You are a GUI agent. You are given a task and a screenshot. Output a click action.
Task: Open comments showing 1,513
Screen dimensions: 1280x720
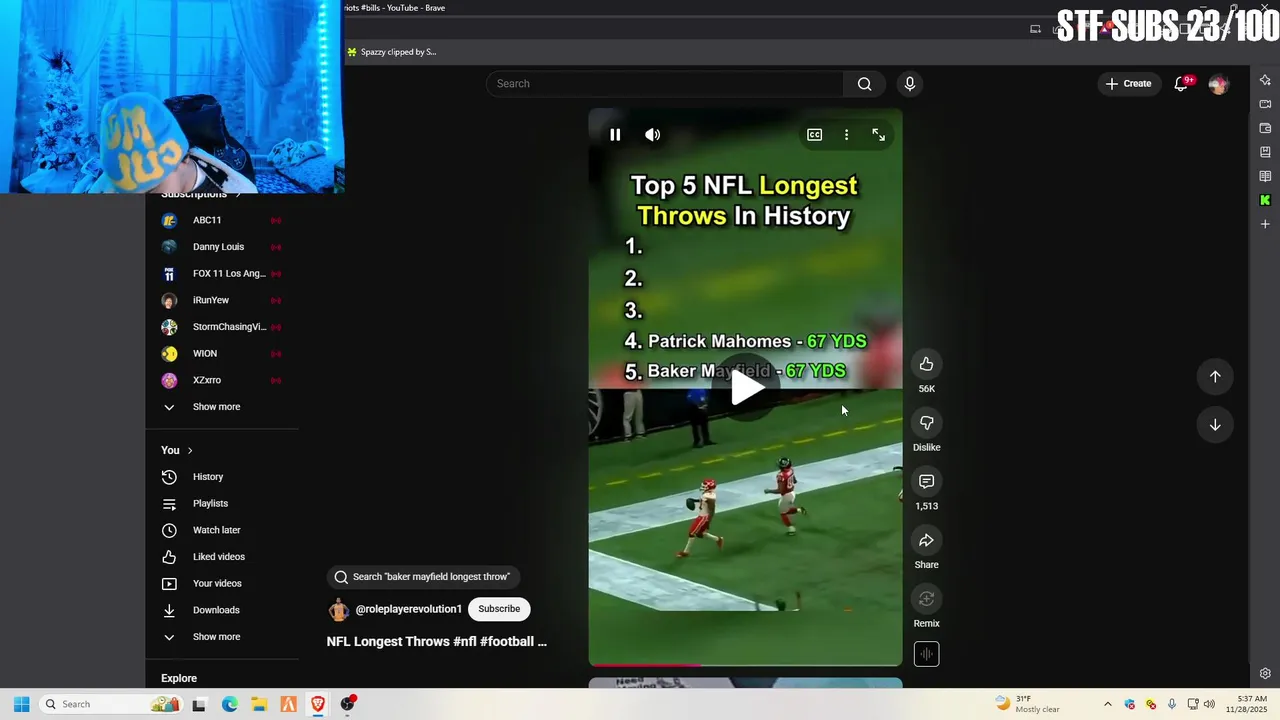tap(927, 482)
